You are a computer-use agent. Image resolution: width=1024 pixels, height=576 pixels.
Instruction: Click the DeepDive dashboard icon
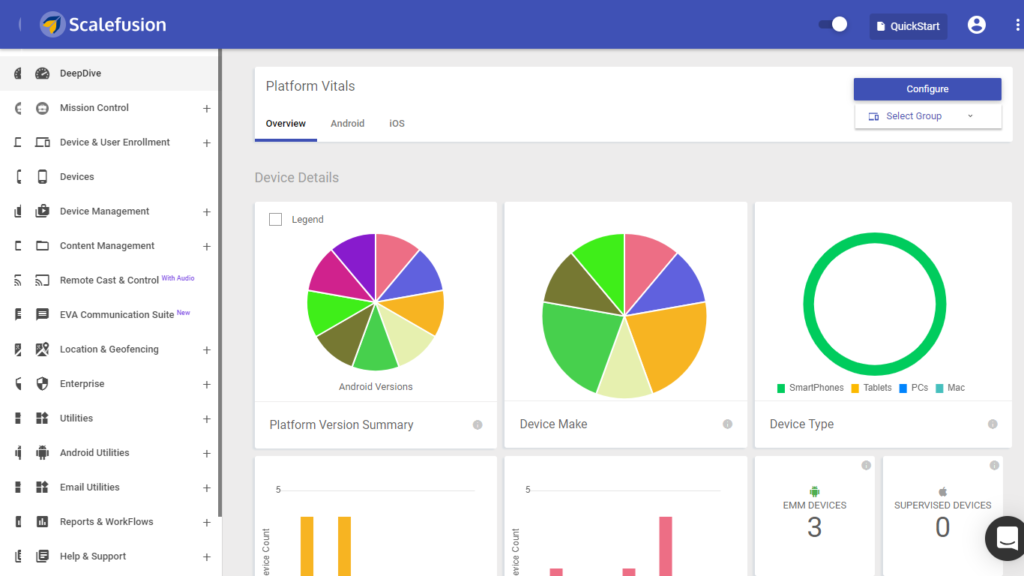(x=42, y=73)
